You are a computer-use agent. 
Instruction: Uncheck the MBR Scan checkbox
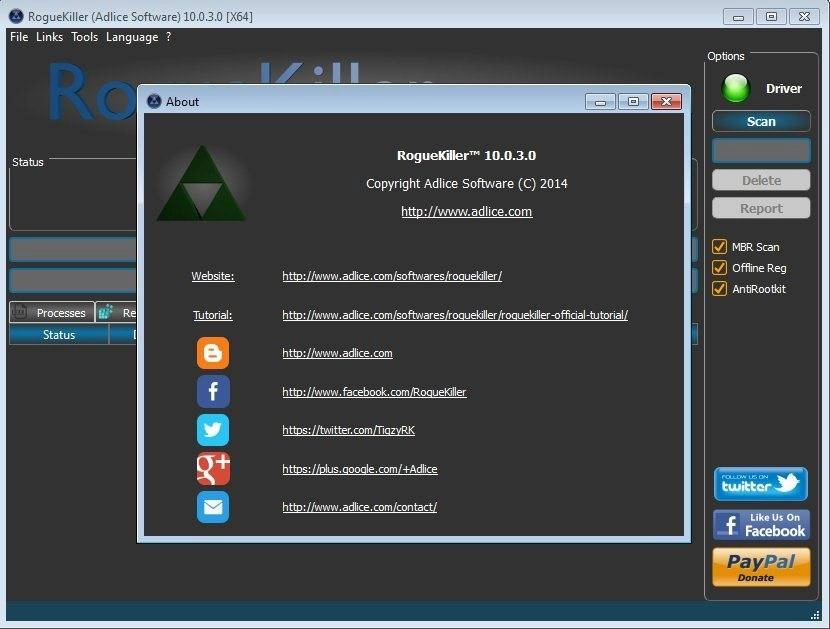719,247
